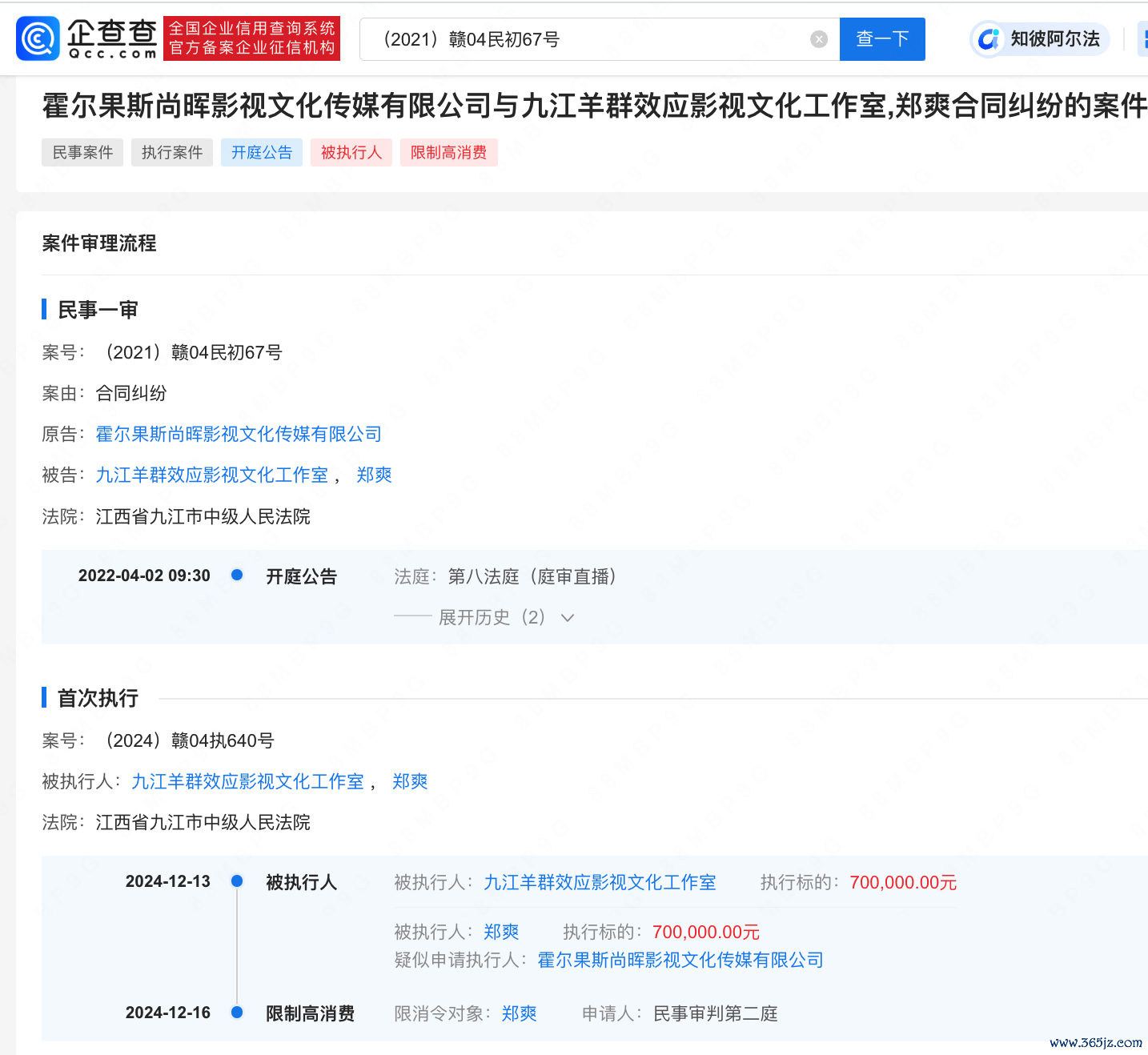Click case number （2024）赣04执640号
Image resolution: width=1148 pixels, height=1055 pixels.
tap(187, 740)
